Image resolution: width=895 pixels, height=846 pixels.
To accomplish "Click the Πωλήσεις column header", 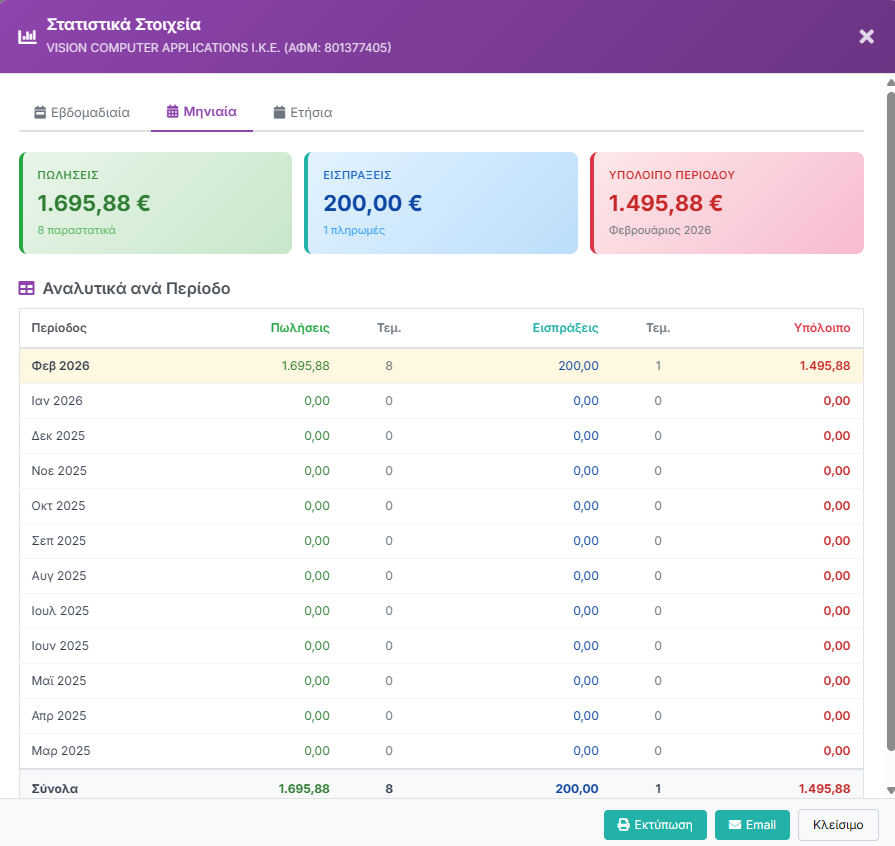I will click(x=300, y=328).
